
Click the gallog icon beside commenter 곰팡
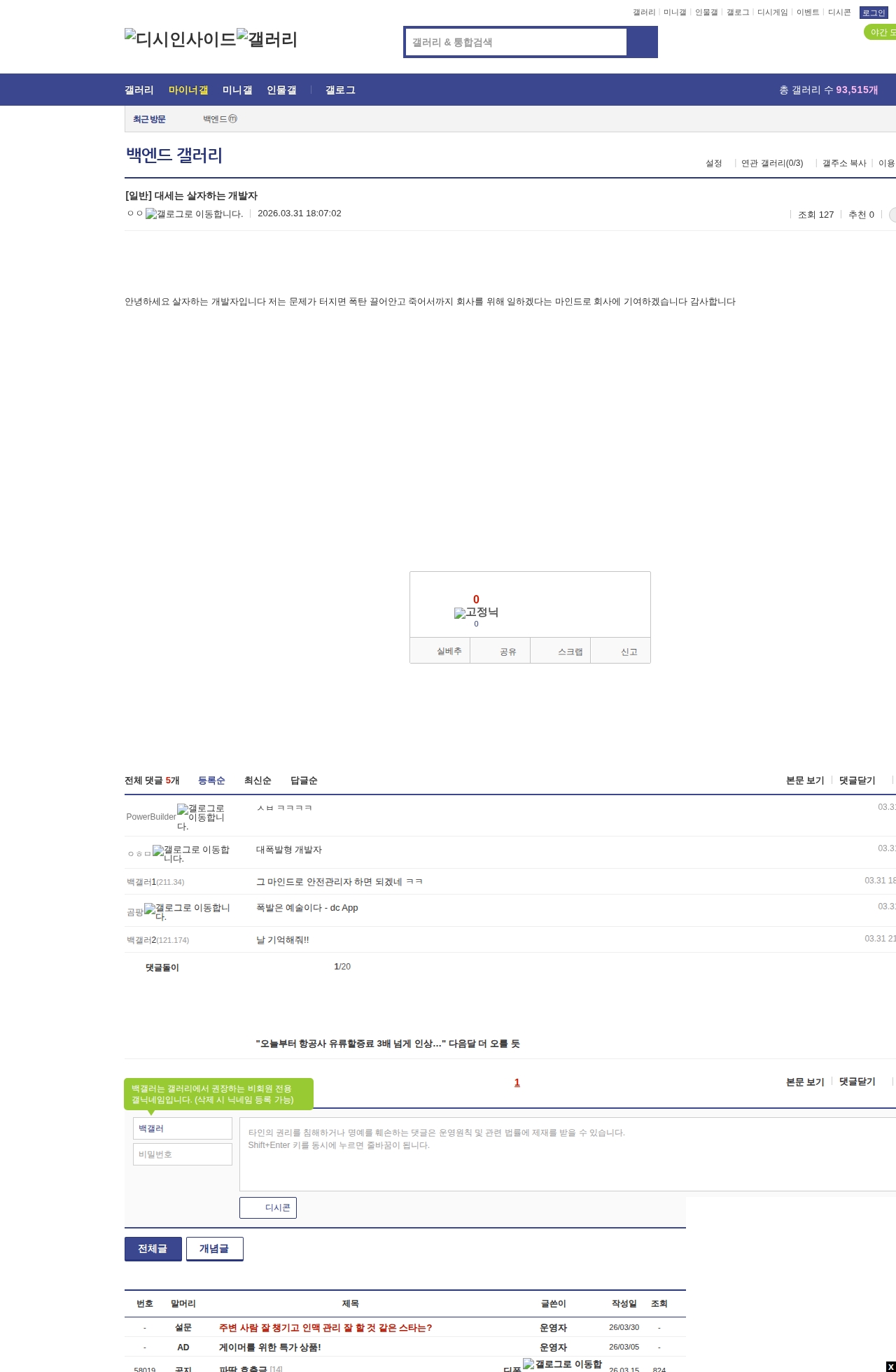pyautogui.click(x=187, y=911)
